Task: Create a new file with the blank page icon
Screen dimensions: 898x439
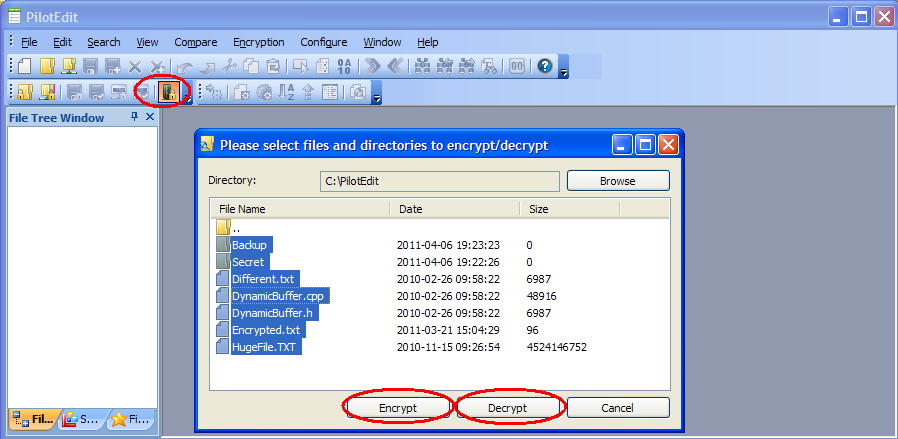Action: [25, 66]
